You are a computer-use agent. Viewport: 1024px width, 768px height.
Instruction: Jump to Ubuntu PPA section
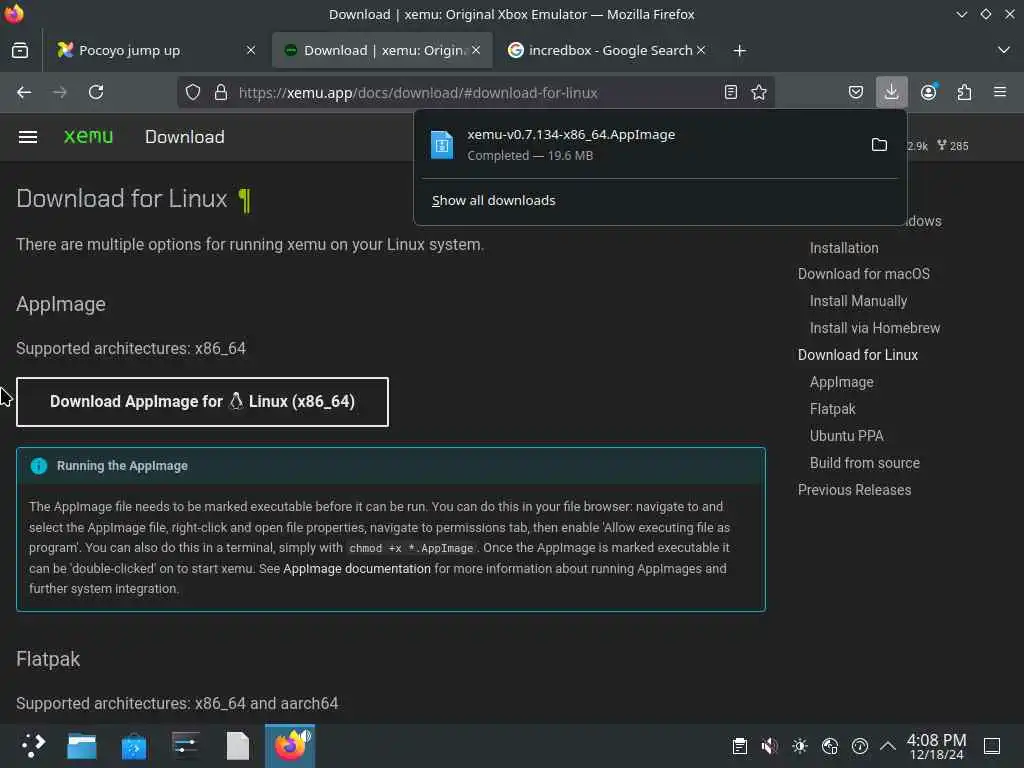pyautogui.click(x=846, y=436)
